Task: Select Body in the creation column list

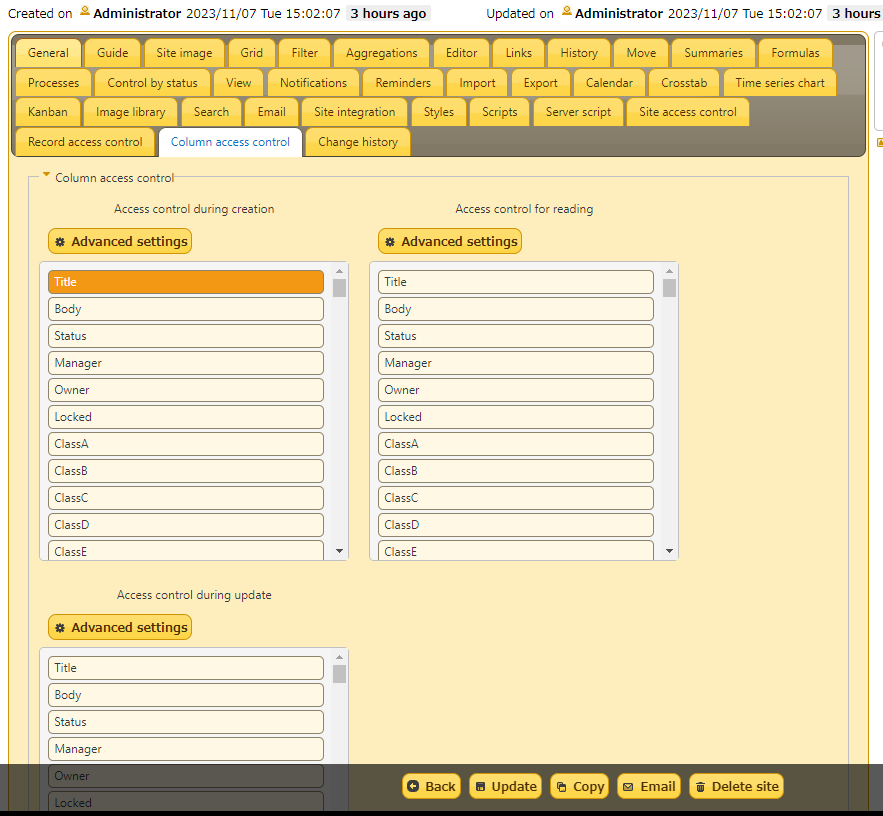Action: (x=185, y=308)
